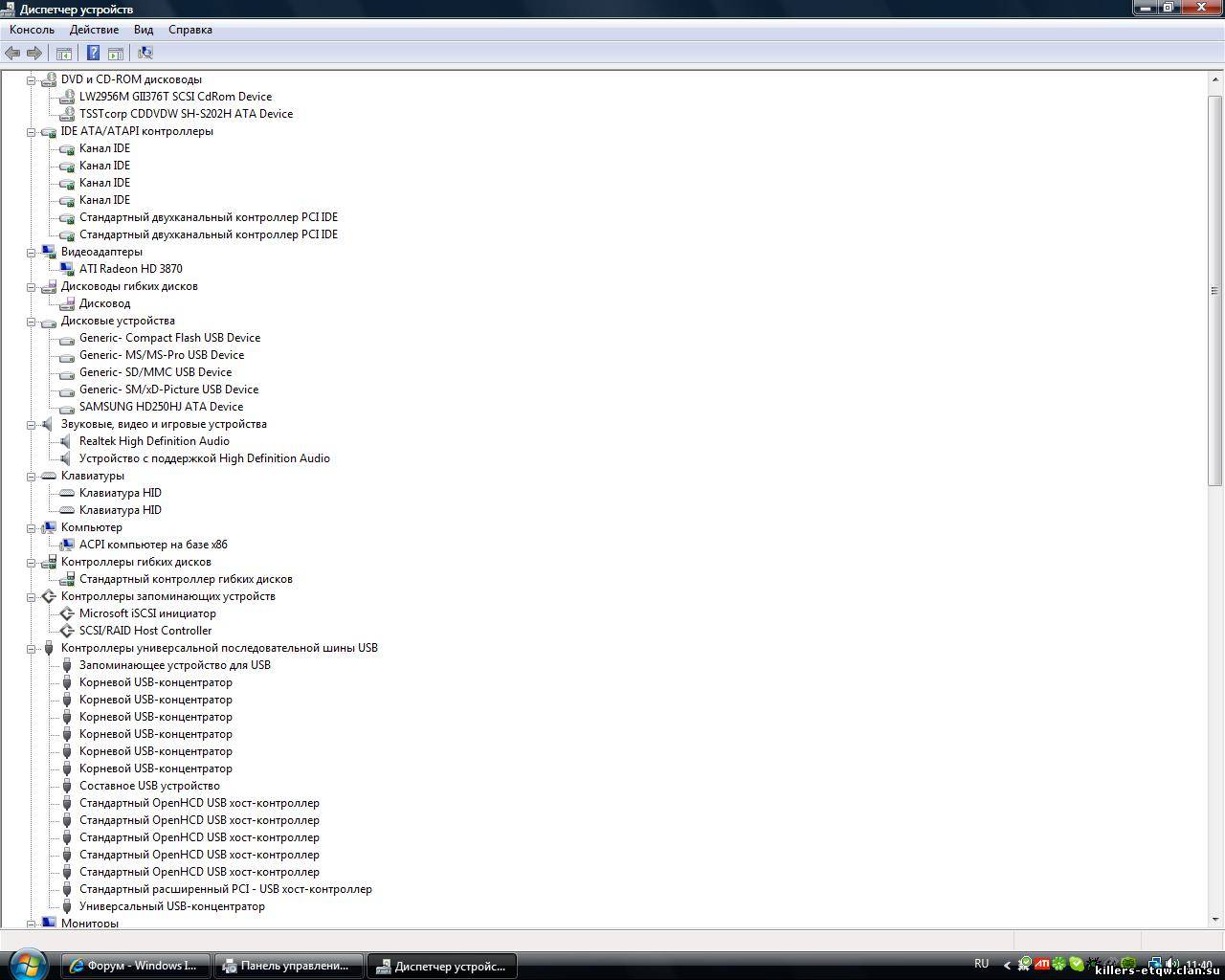Select Generic- MS/MS-Pro USB Device
Viewport: 1225px width, 980px height.
[162, 355]
